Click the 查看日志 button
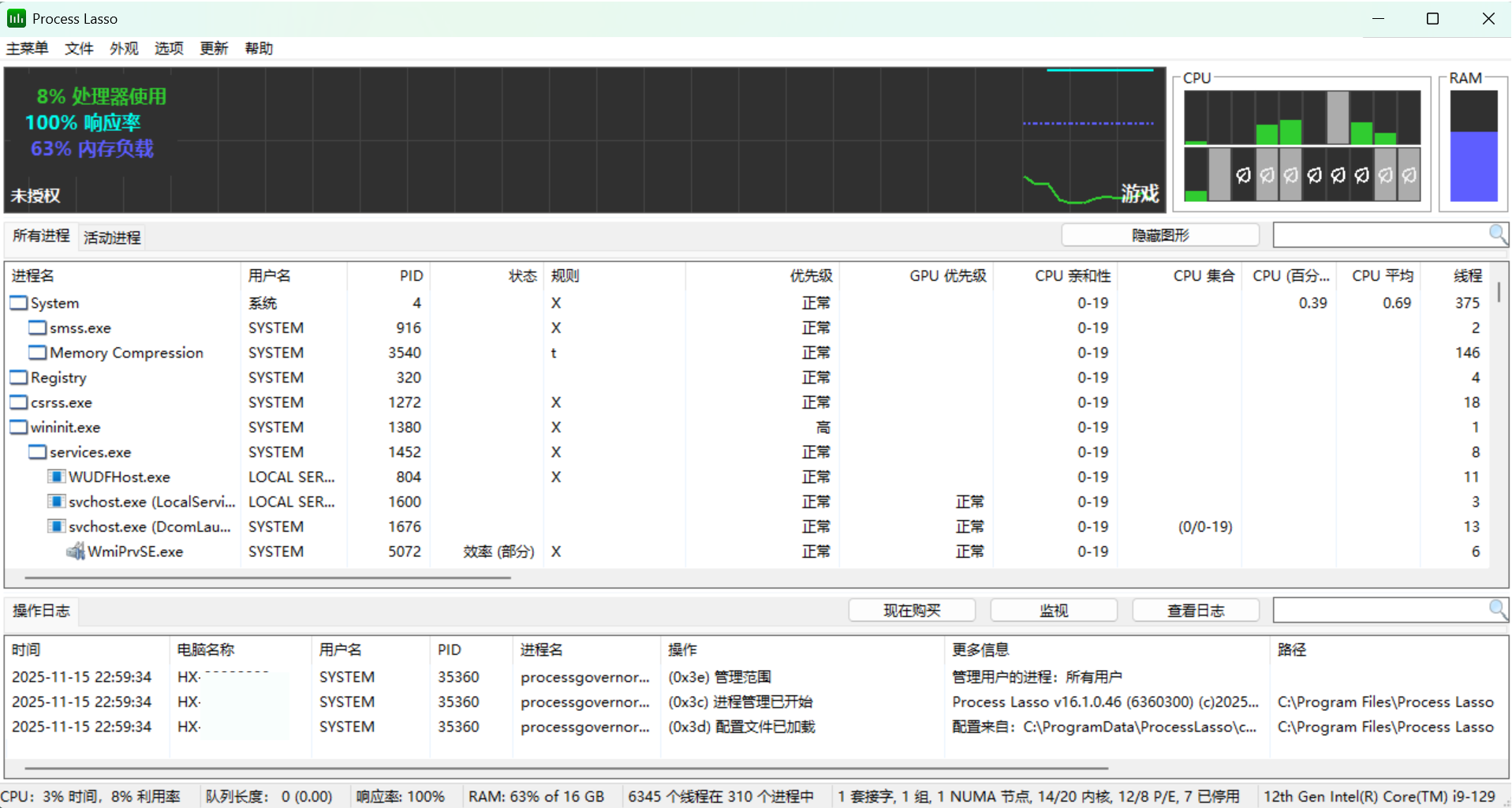1512x808 pixels. pyautogui.click(x=1195, y=610)
